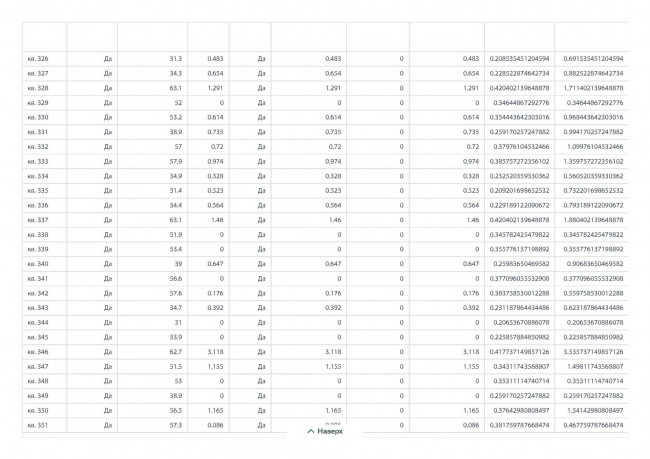The width and height of the screenshot is (650, 459).
Task: Click the up chevron icon beside Наверх
Action: (x=310, y=432)
